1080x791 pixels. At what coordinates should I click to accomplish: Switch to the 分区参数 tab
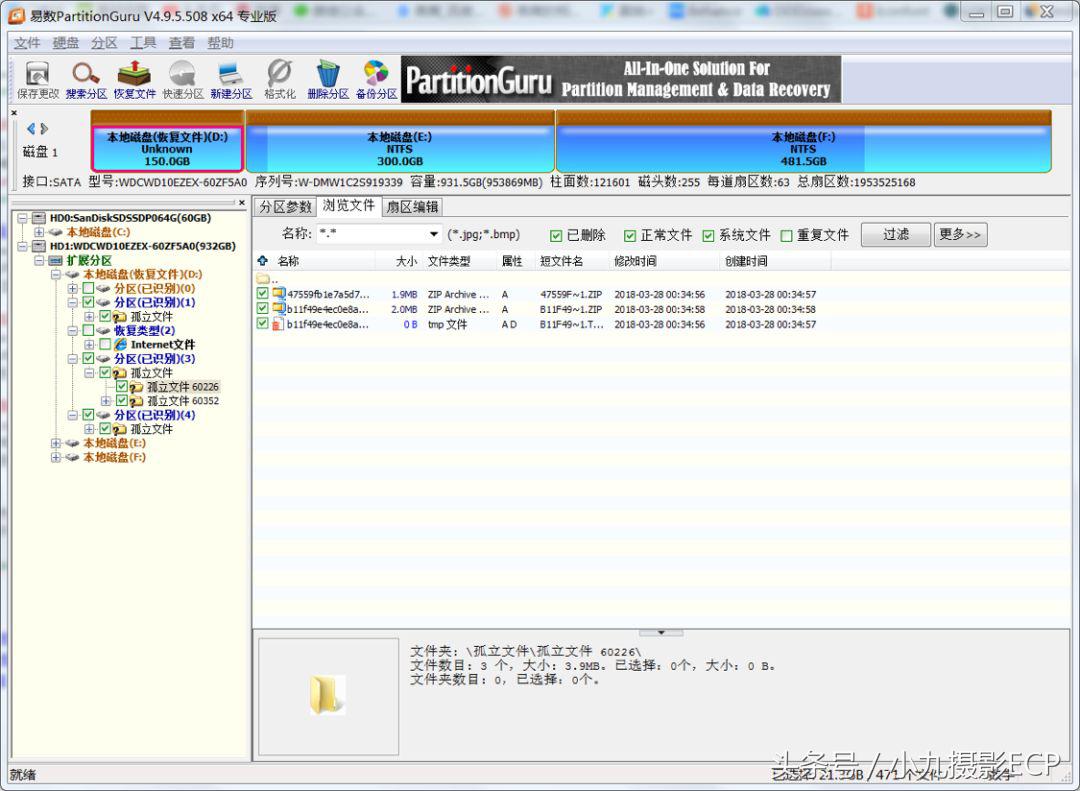point(285,207)
